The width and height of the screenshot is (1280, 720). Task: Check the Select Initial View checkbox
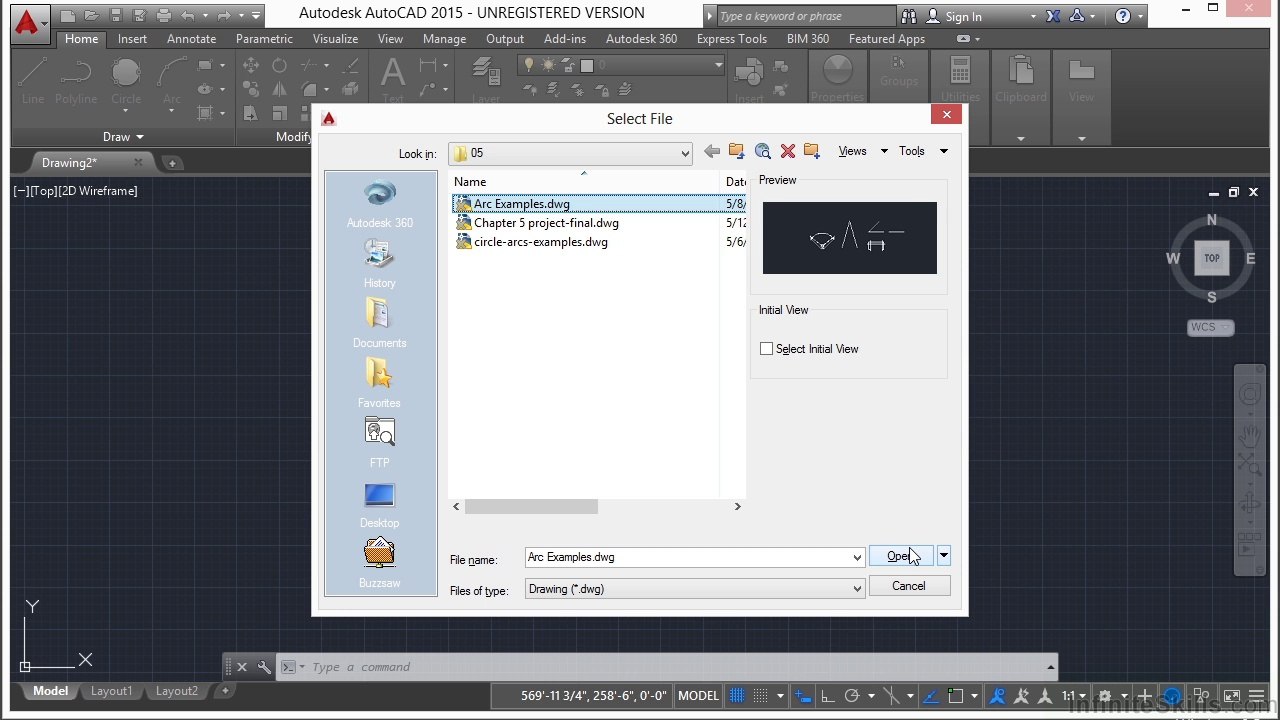(x=767, y=349)
